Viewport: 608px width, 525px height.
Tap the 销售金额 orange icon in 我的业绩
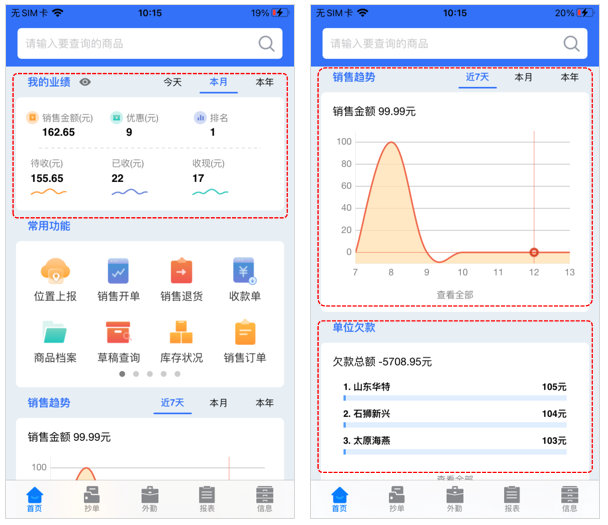pos(32,117)
